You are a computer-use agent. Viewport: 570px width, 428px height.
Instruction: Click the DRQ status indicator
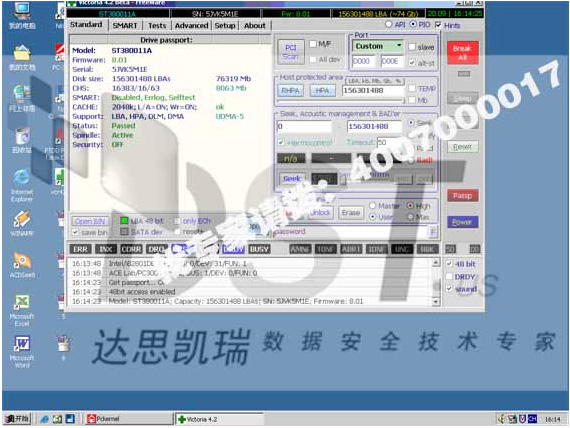(157, 249)
